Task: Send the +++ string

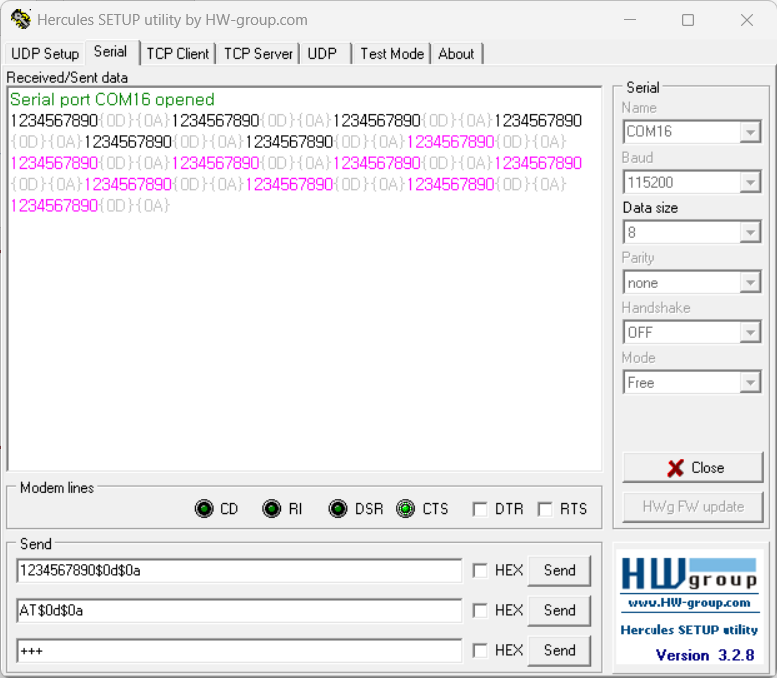Action: point(559,650)
